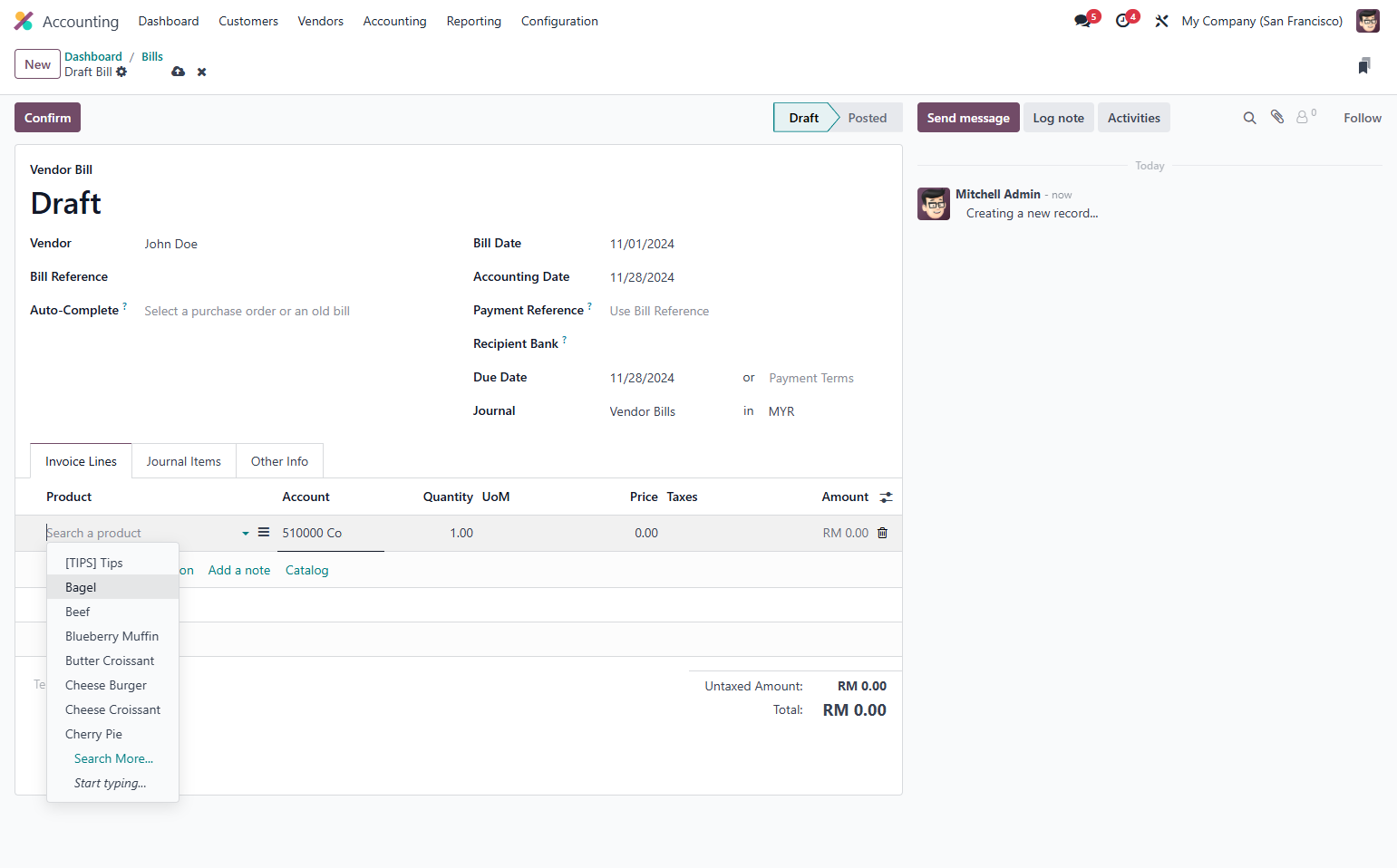Image resolution: width=1397 pixels, height=868 pixels.
Task: Open the Configuration menu
Action: (x=559, y=21)
